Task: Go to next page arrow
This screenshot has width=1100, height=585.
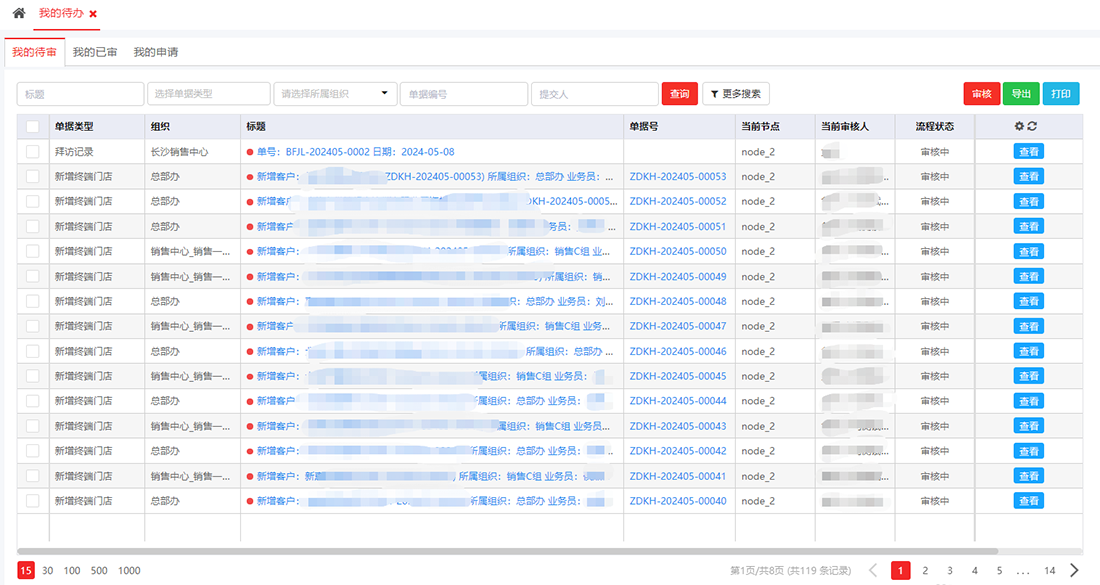Action: point(1074,570)
